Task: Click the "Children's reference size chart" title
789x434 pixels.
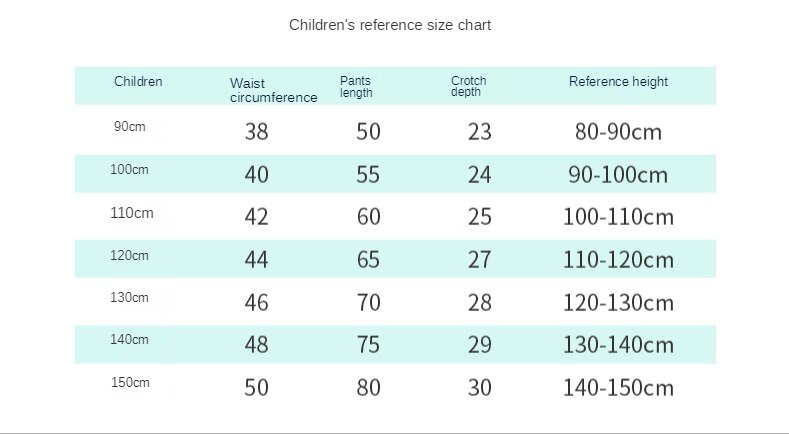Action: [390, 25]
